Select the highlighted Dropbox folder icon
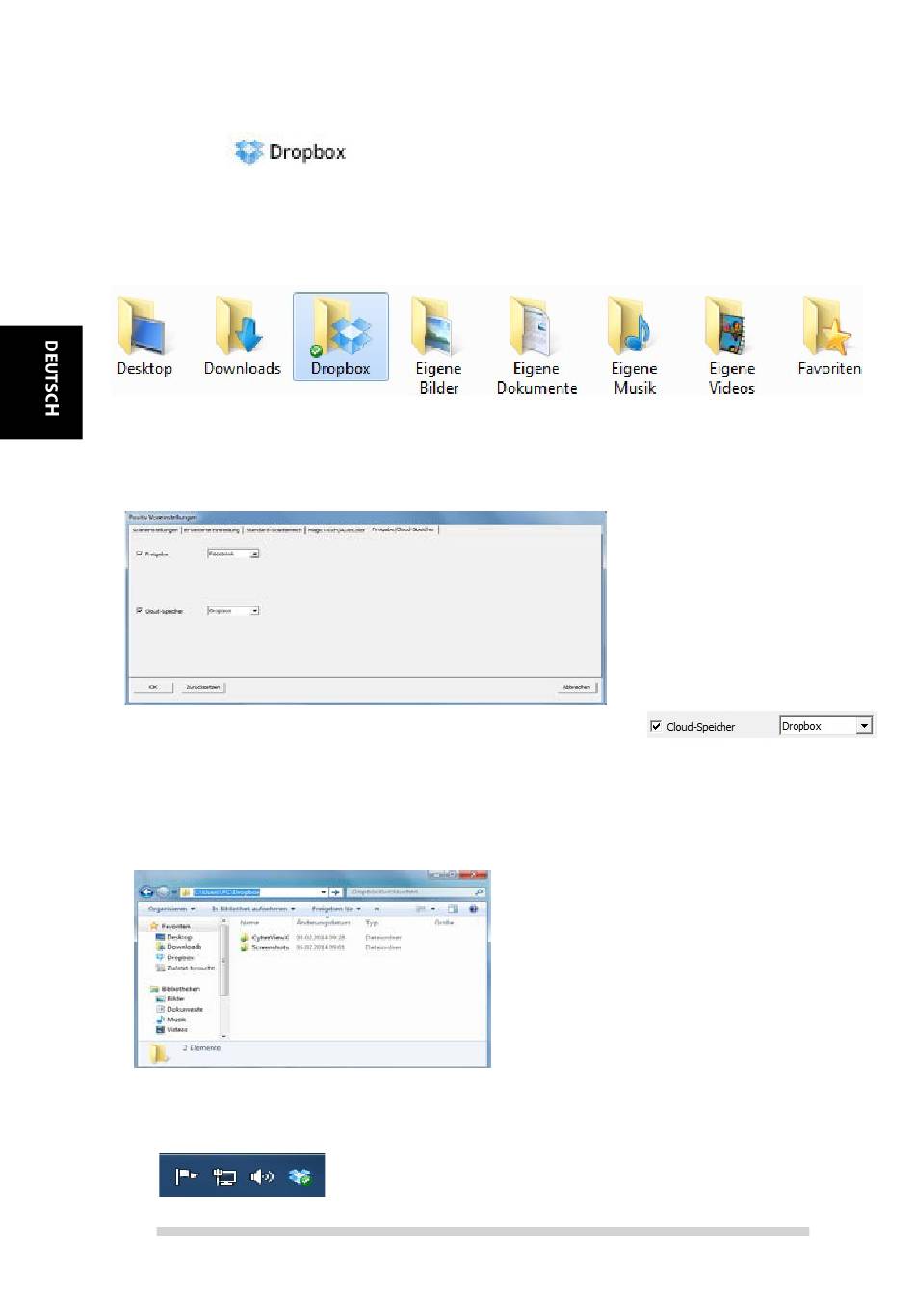The height and width of the screenshot is (1316, 915). [341, 337]
